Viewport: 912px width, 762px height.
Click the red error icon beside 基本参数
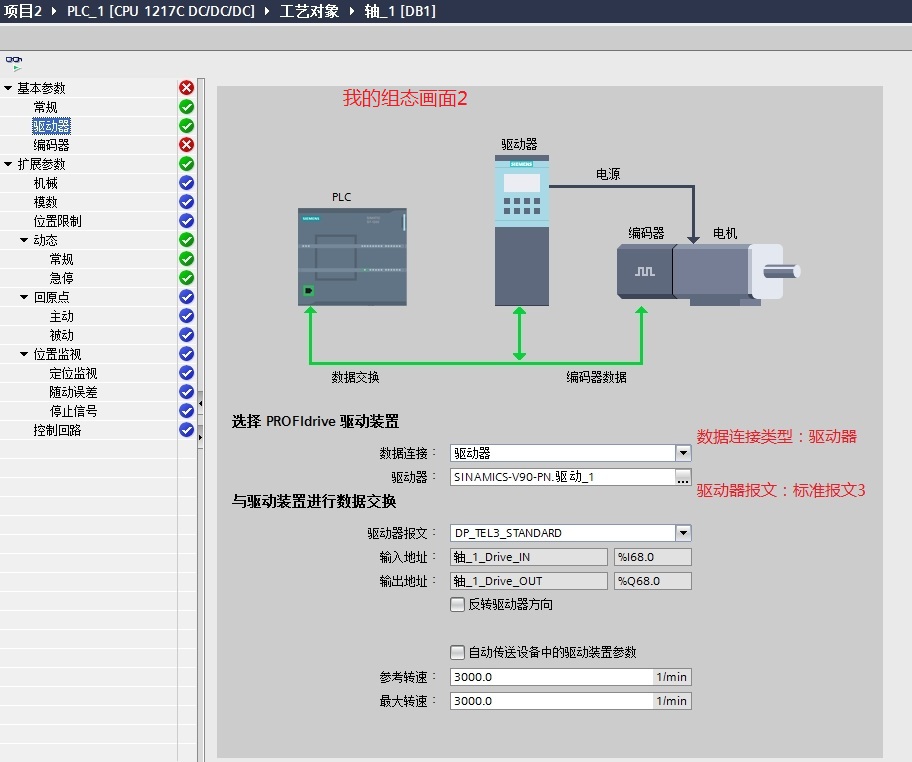[x=186, y=88]
